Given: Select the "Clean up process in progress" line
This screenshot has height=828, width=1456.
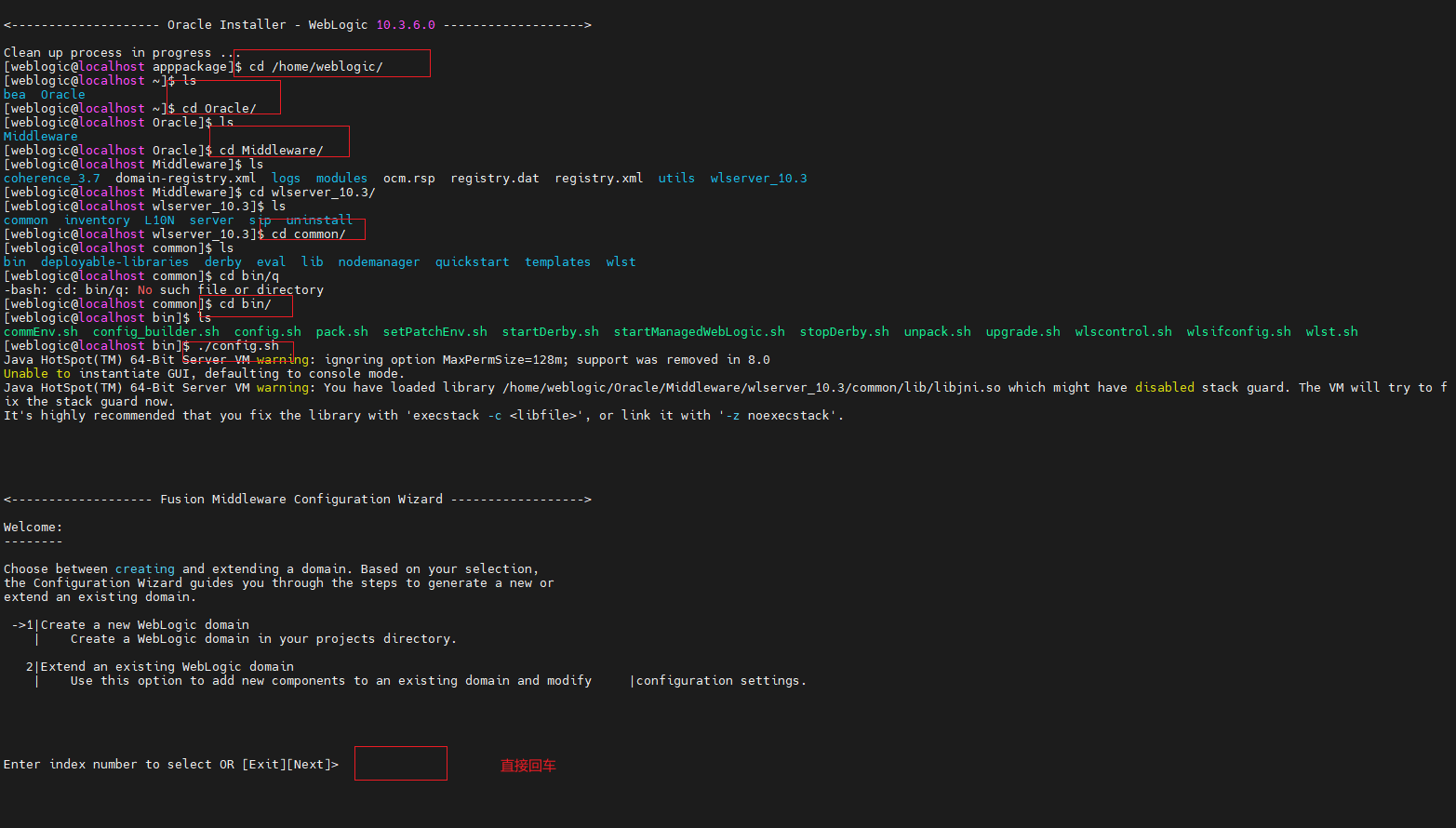Looking at the screenshot, I should pyautogui.click(x=122, y=53).
